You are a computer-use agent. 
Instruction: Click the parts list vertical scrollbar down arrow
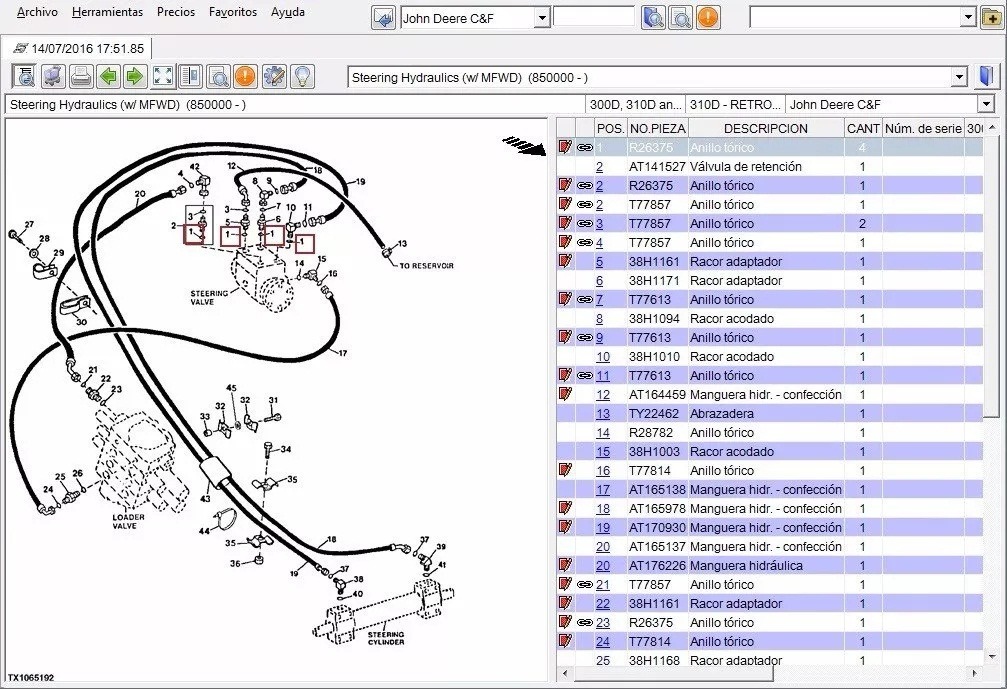[993, 657]
